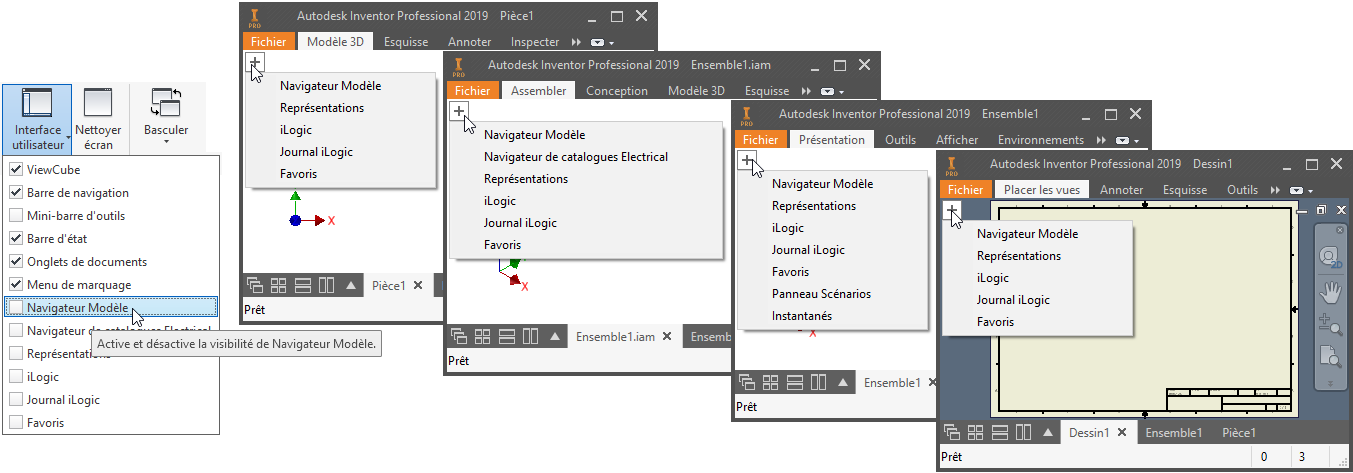Check the Journal iLogic checkbox
Image resolution: width=1353 pixels, height=473 pixels.
tap(16, 400)
